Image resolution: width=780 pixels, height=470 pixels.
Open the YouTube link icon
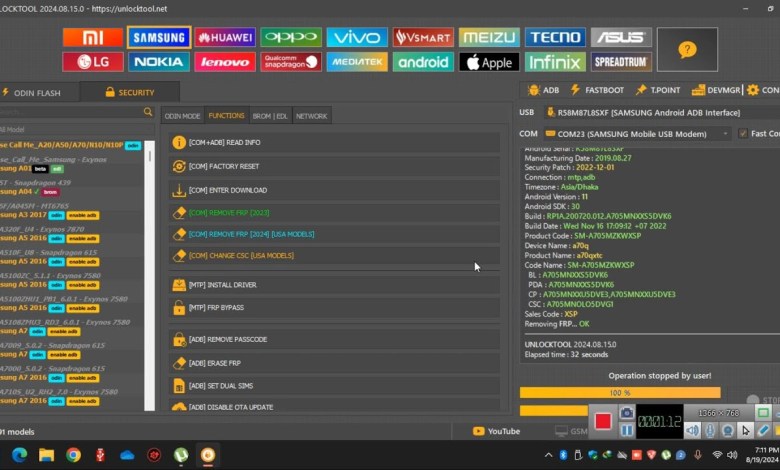point(496,431)
